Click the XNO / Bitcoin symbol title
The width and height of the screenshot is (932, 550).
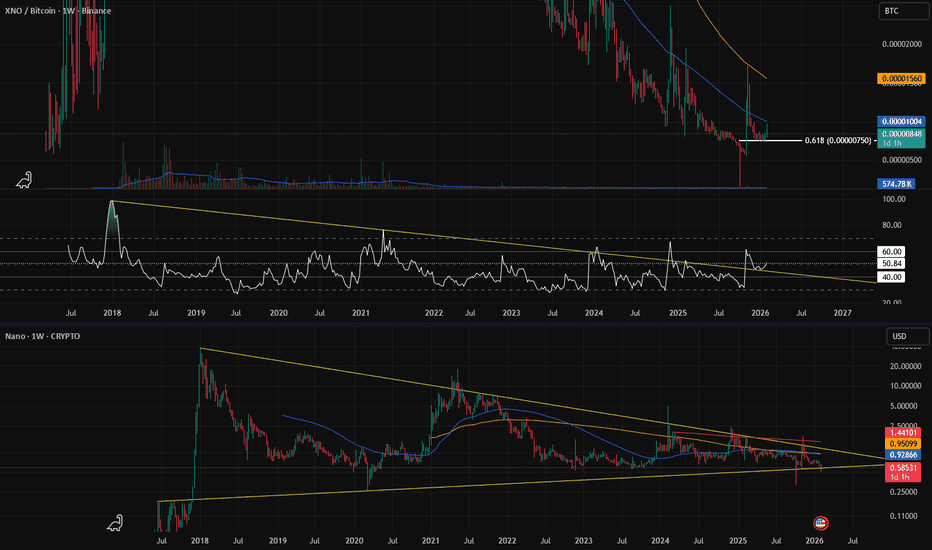pos(58,11)
